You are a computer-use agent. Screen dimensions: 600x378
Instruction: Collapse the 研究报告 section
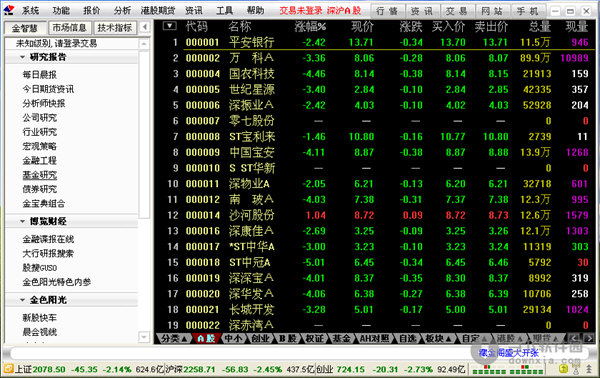pyautogui.click(x=22, y=57)
